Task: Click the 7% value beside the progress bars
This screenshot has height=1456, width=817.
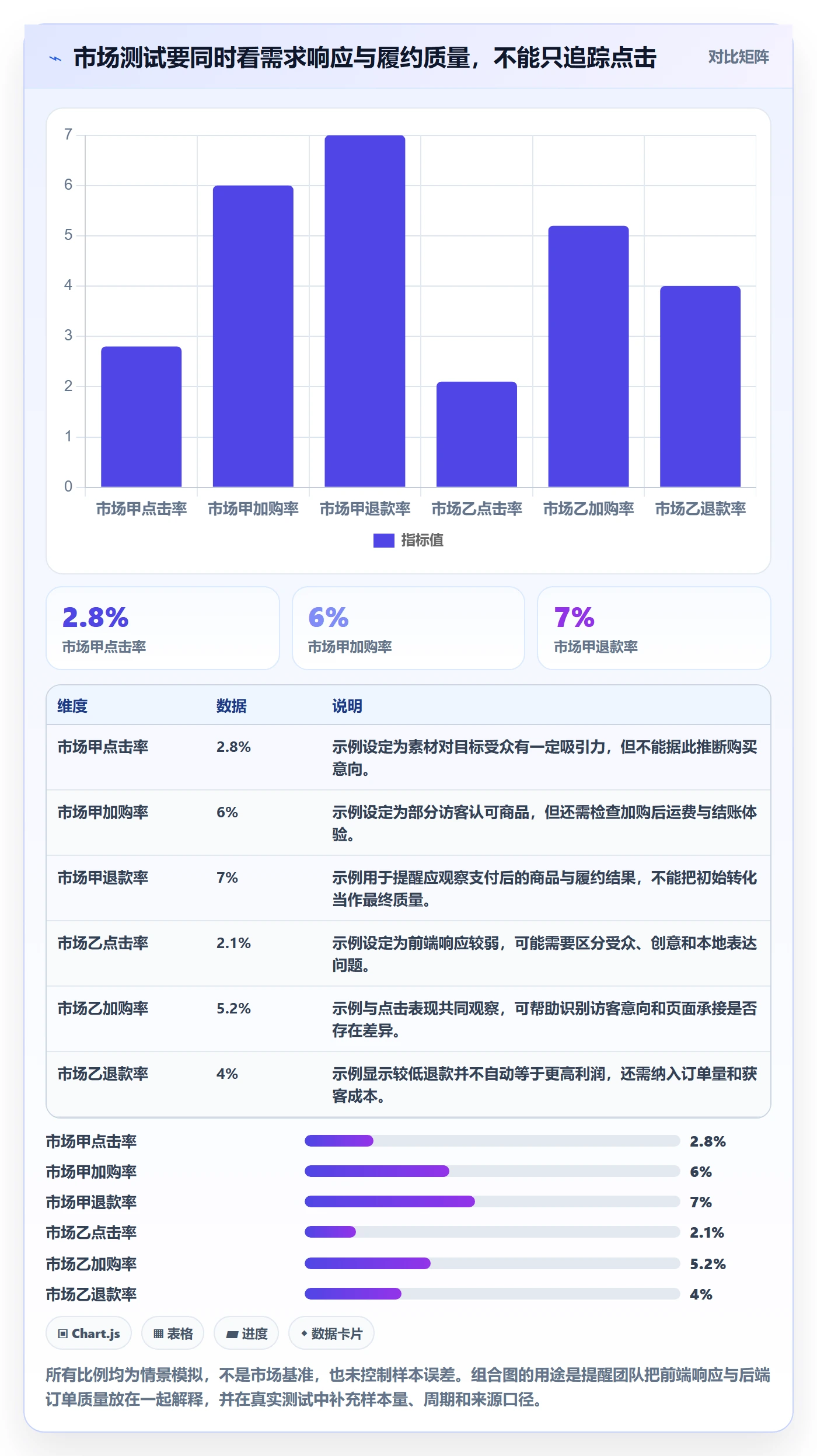Action: pos(701,1202)
